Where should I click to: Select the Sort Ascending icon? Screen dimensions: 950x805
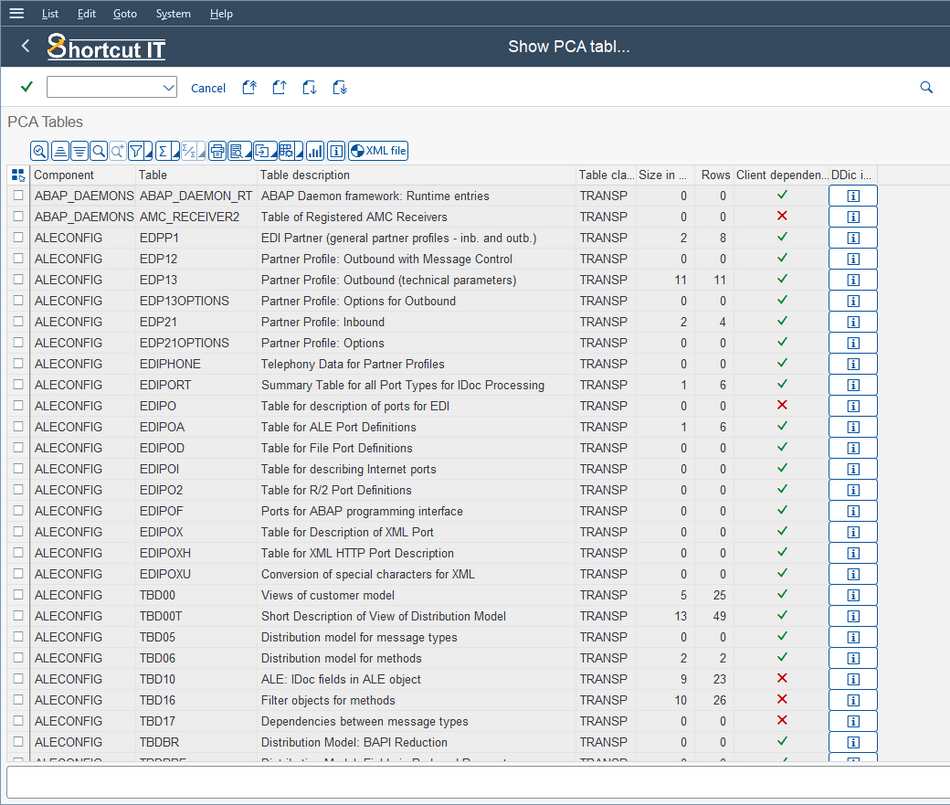tap(60, 150)
